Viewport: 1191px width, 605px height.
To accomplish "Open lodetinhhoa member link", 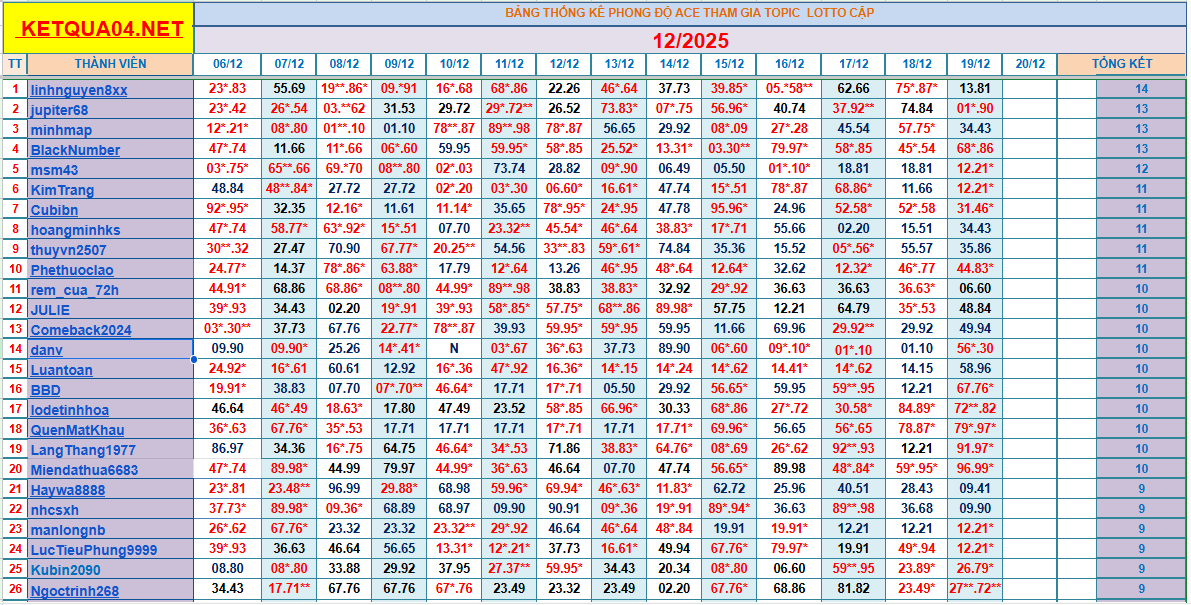I will coord(69,410).
